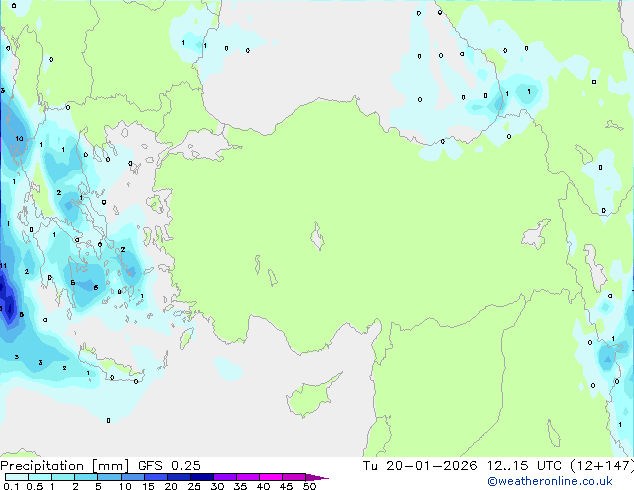Click the 1–2 mm legend color box
634x490 pixels.
[x=63, y=477]
